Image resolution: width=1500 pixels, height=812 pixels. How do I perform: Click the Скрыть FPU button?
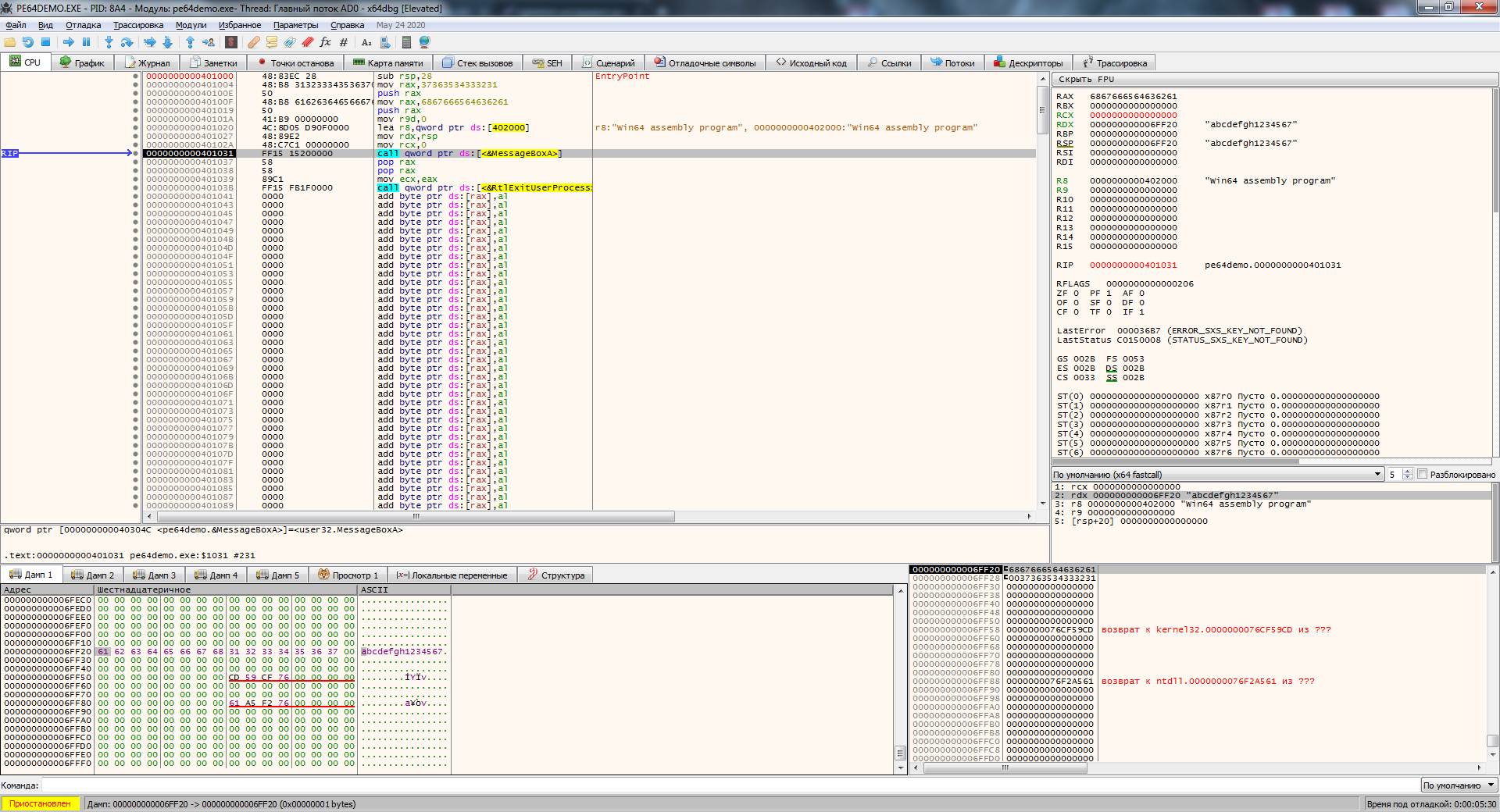click(x=1086, y=80)
